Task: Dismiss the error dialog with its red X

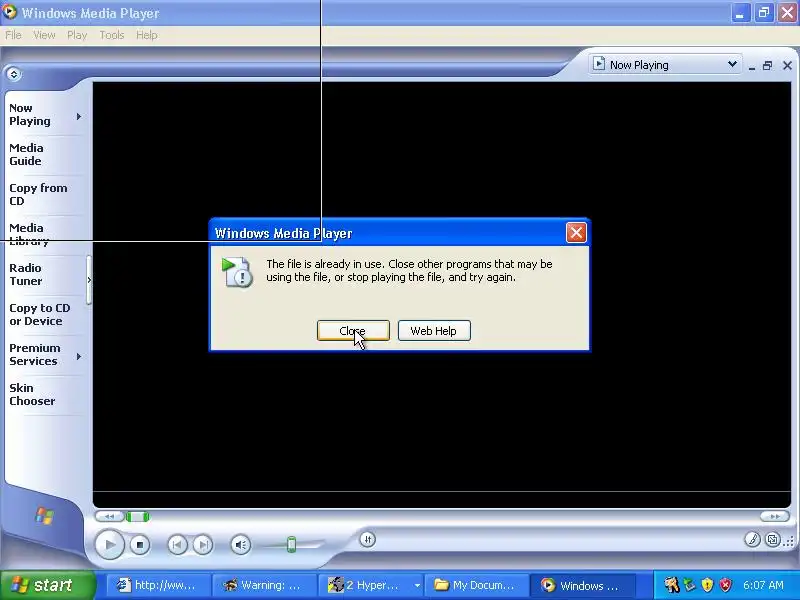Action: pos(576,233)
